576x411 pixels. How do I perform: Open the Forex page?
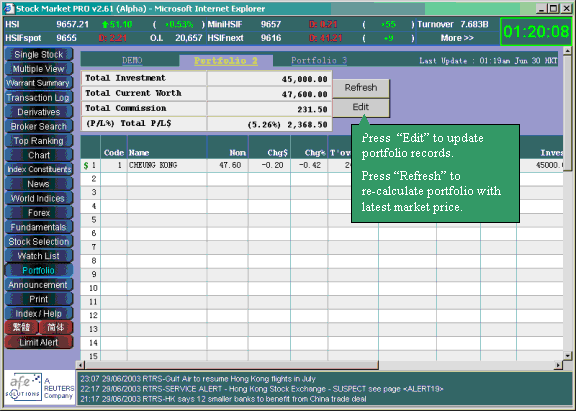39,213
